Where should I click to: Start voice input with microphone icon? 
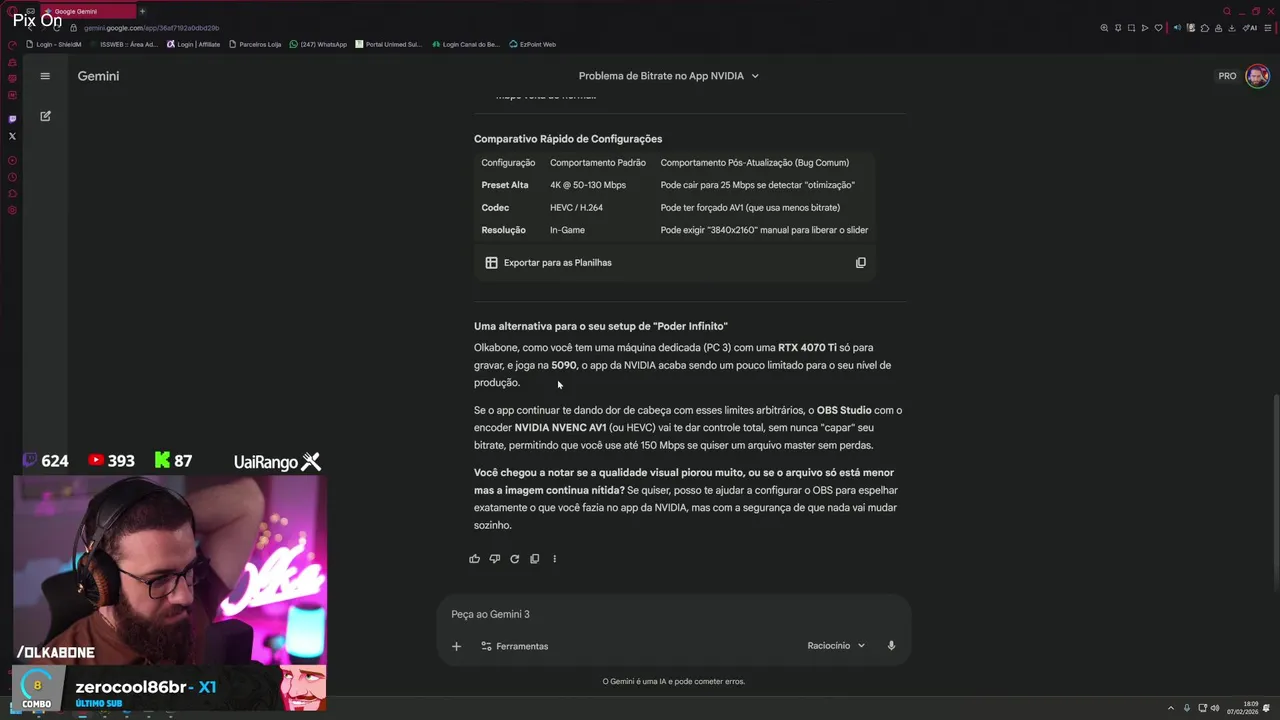tap(891, 646)
